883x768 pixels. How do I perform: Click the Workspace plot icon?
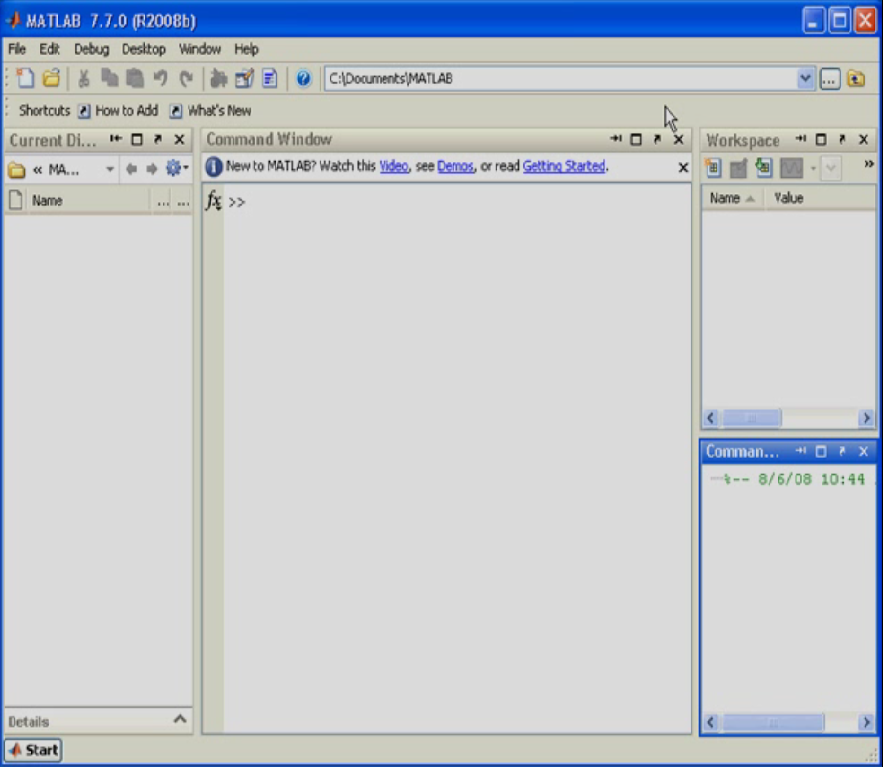(792, 168)
